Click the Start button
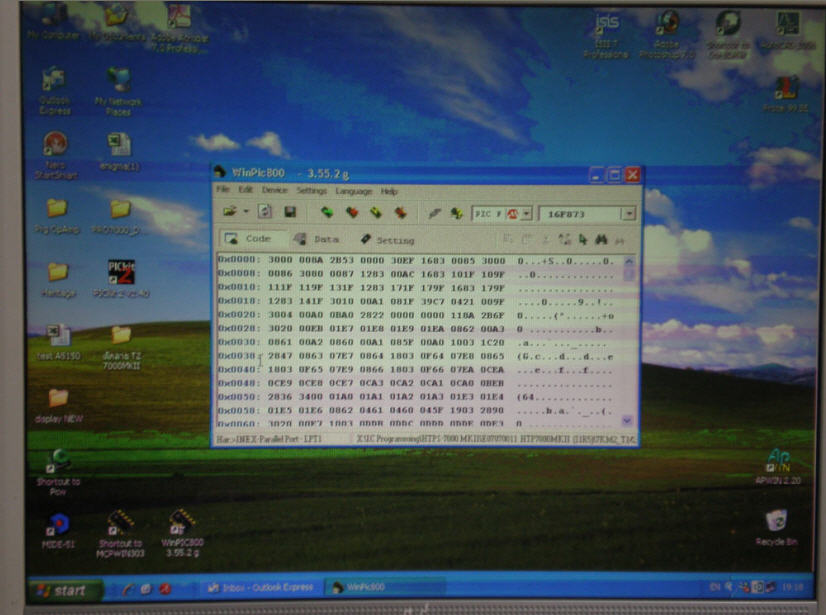826x615 pixels. pos(65,590)
